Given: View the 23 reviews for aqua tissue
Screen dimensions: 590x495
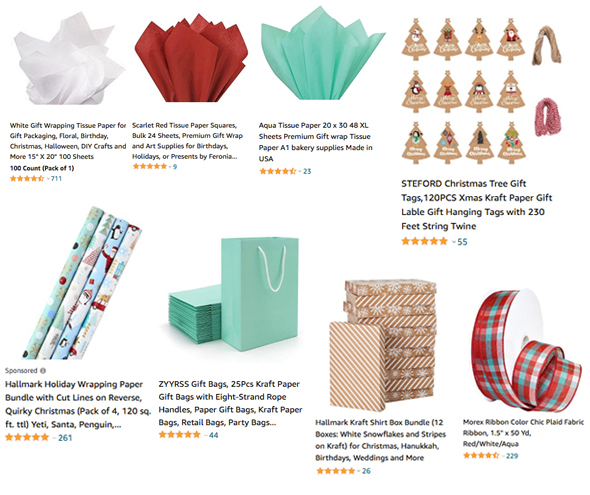Looking at the screenshot, I should (307, 172).
